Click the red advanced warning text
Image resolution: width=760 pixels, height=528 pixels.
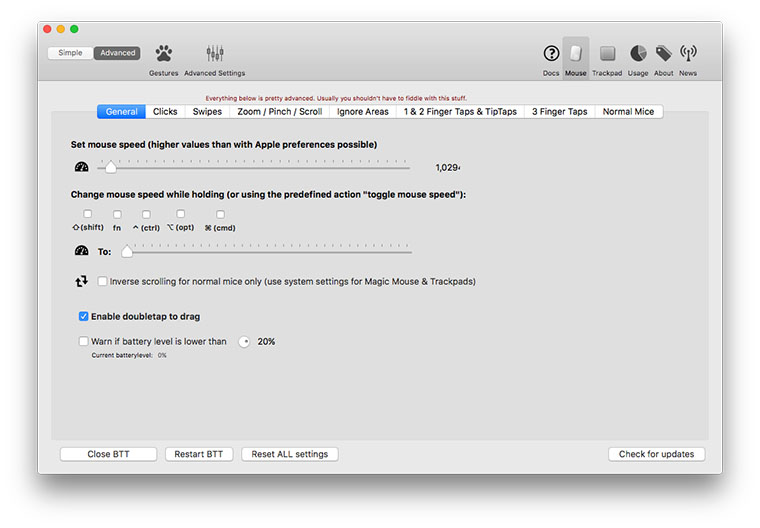click(336, 98)
